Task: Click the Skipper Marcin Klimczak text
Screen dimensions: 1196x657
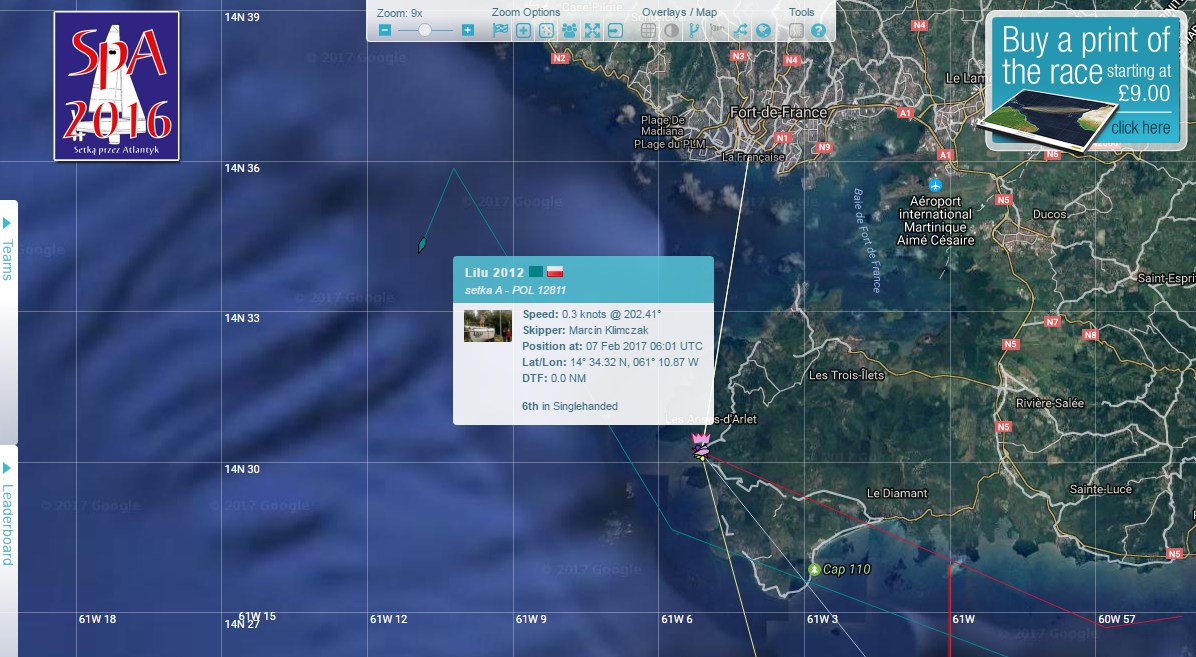Action: click(x=586, y=330)
